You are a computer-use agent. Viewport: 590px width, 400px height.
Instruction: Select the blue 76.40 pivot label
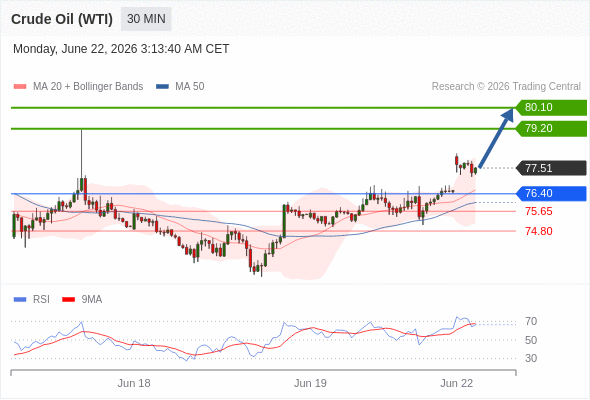[551, 193]
